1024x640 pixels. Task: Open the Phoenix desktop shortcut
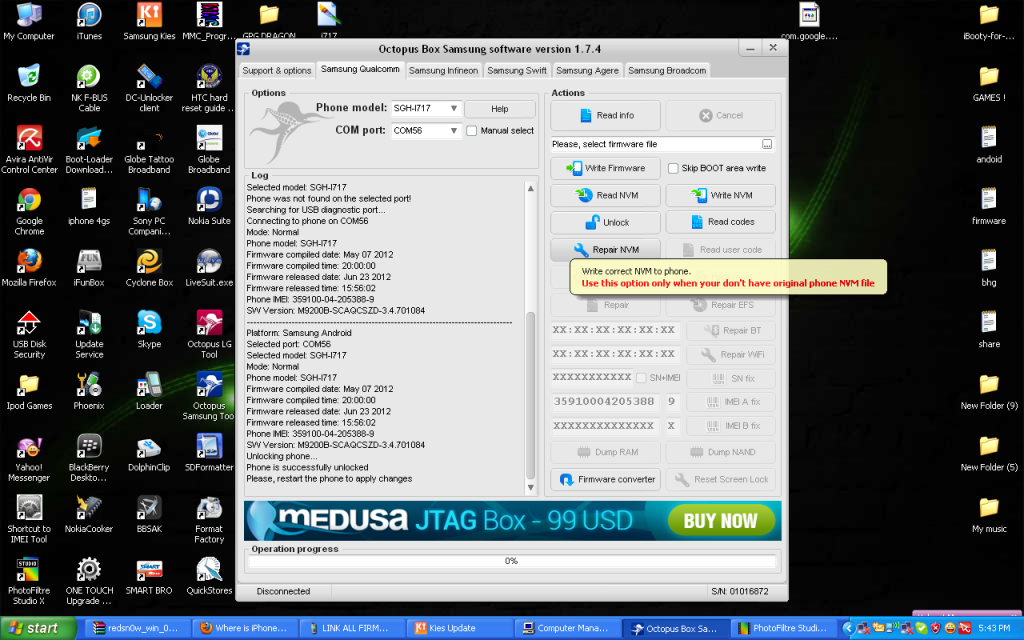[x=89, y=391]
